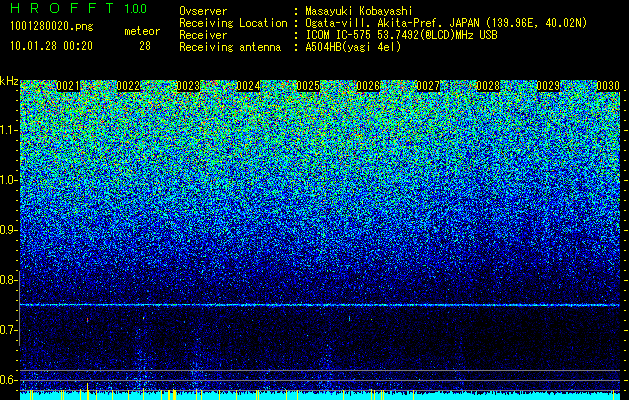
Task: Click the 0.6 frequency axis label
Action: coord(9,380)
